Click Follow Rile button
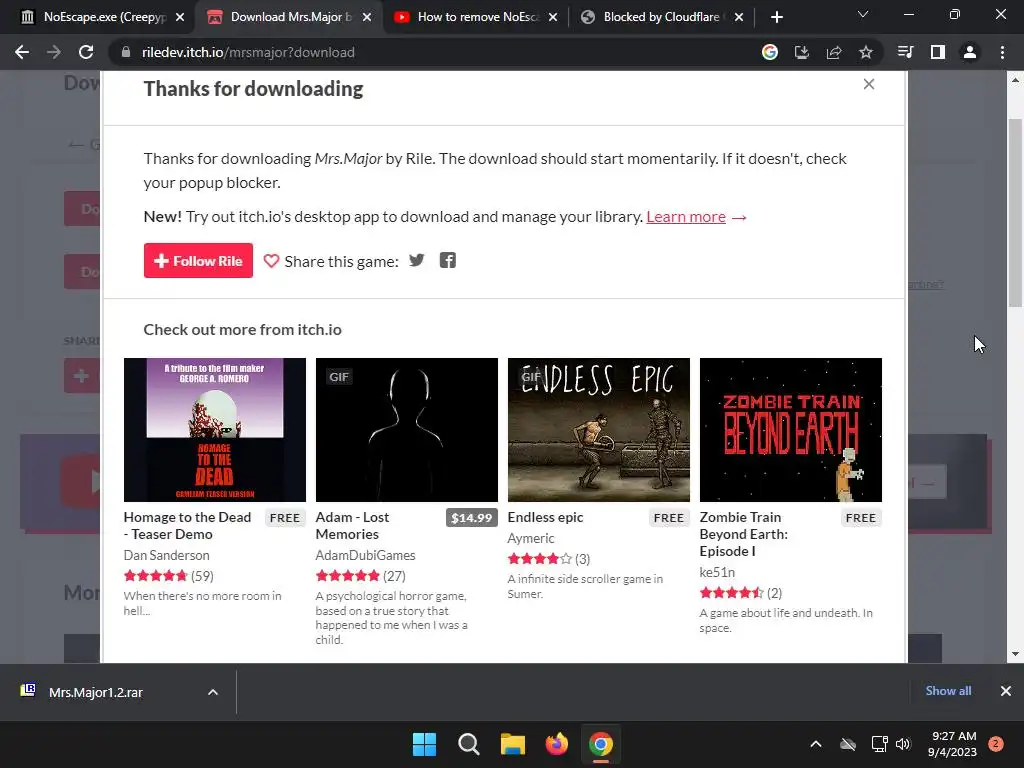The width and height of the screenshot is (1024, 768). click(198, 261)
